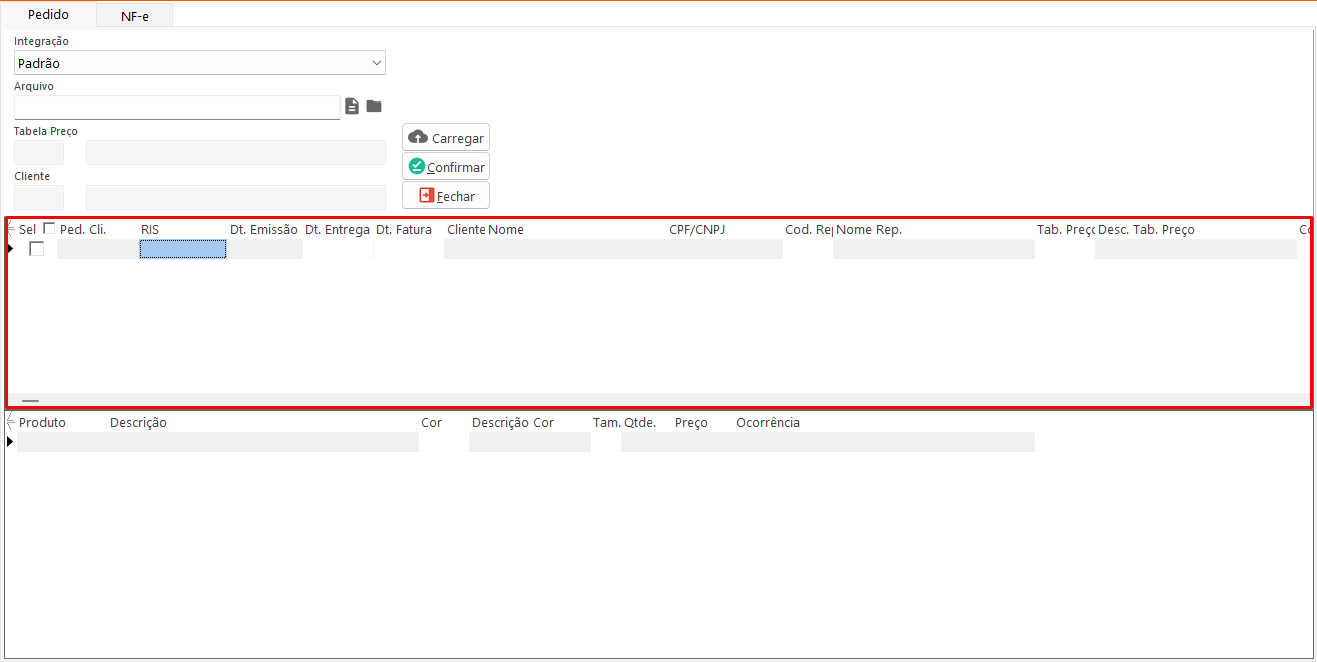Open the folder browse icon next to Arquivo
Image resolution: width=1317 pixels, height=662 pixels.
click(x=374, y=106)
